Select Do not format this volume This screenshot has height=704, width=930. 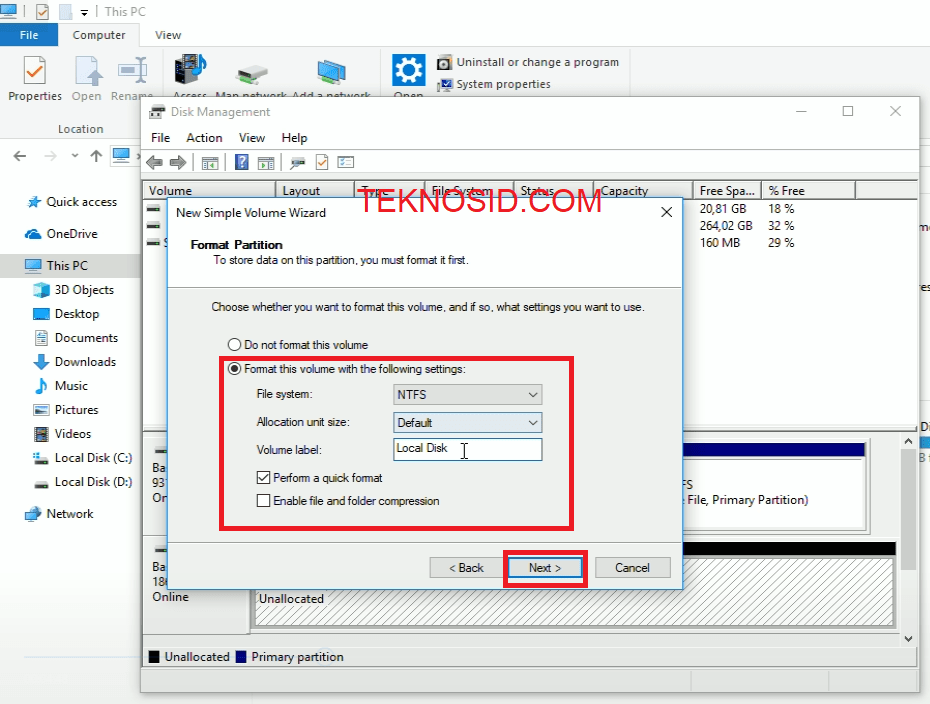click(x=298, y=345)
